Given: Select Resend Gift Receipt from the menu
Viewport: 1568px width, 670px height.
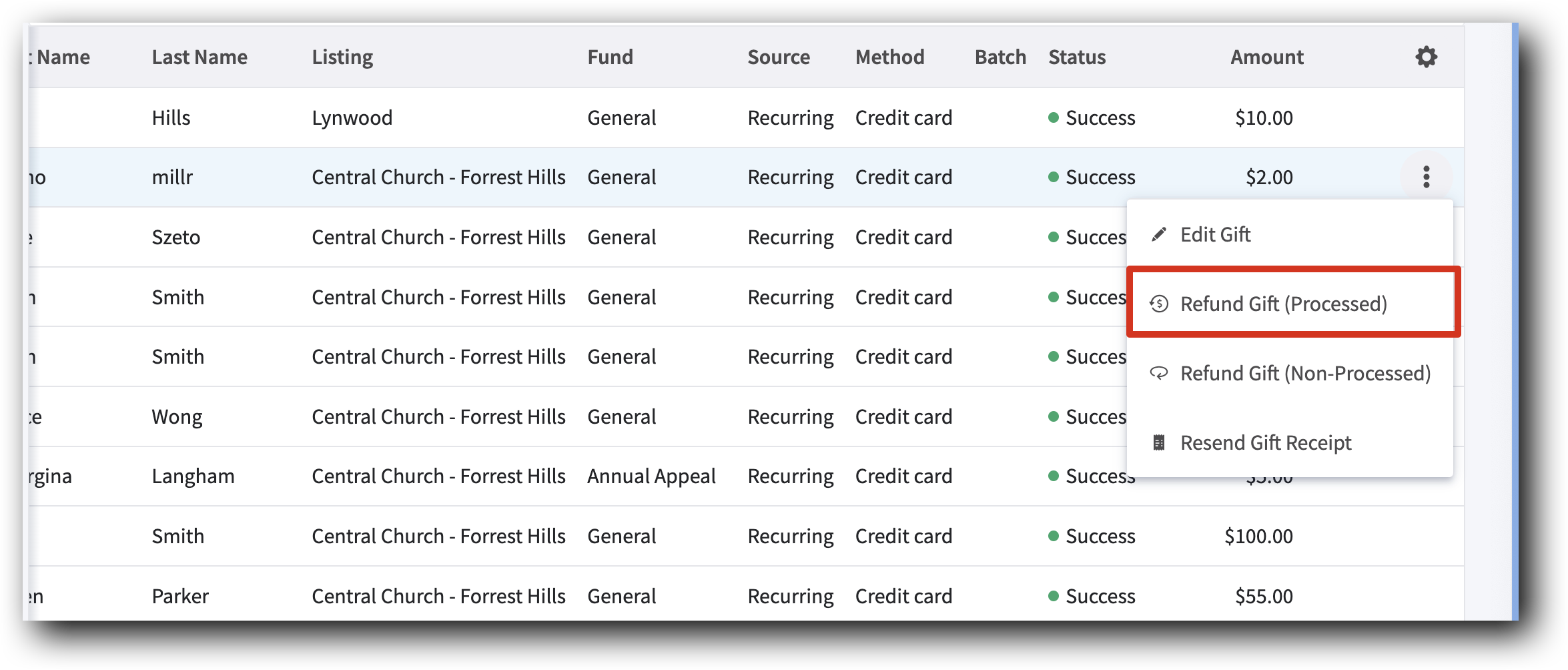Looking at the screenshot, I should [x=1266, y=442].
